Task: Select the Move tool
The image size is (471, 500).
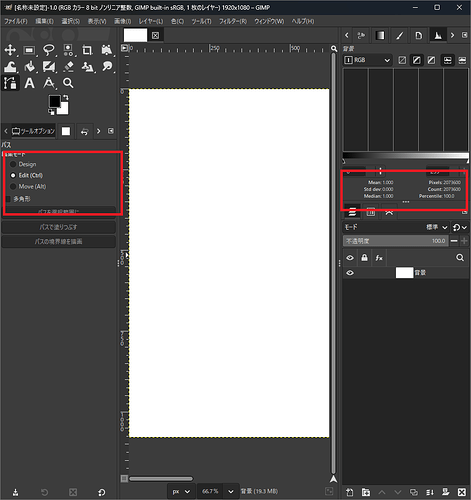Action: click(10, 50)
